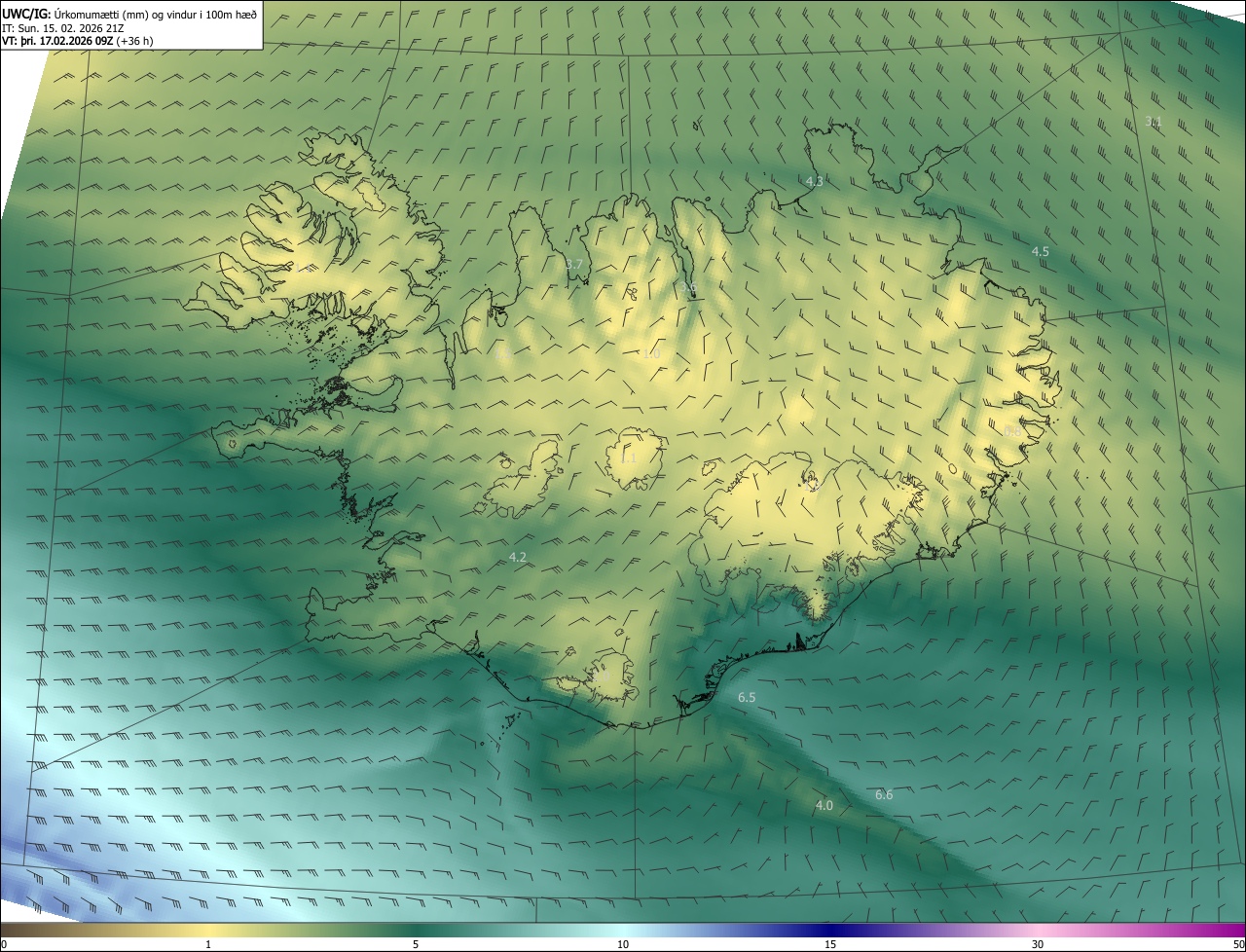
Task: Click the colorbar tick label 5
Action: point(416,944)
